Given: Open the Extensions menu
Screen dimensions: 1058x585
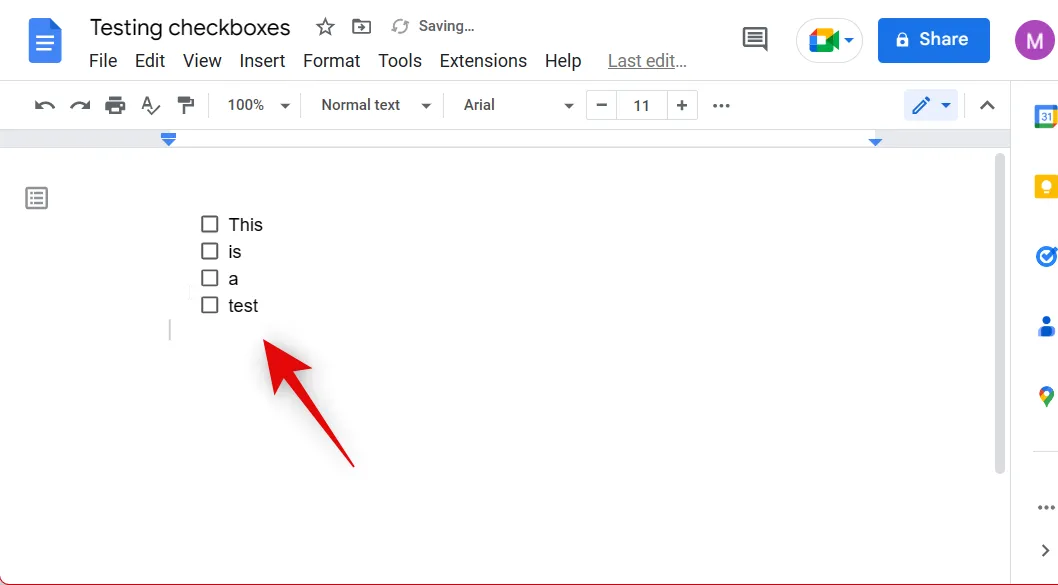Looking at the screenshot, I should tap(483, 61).
